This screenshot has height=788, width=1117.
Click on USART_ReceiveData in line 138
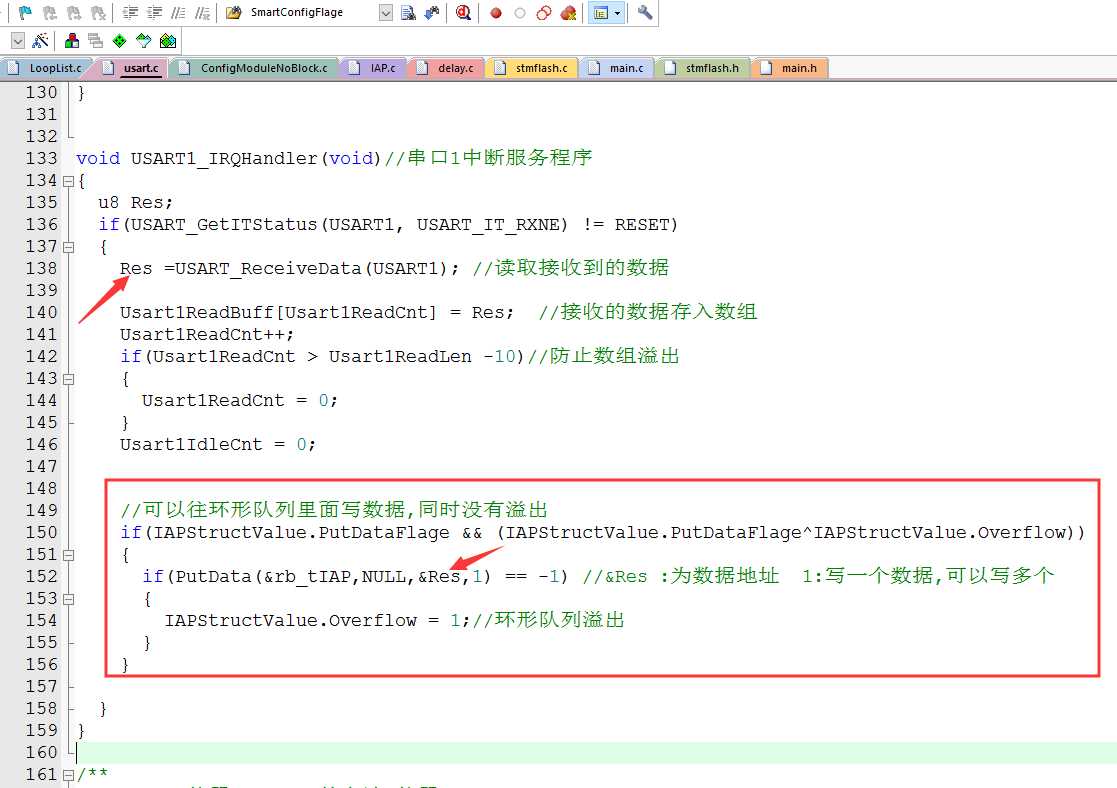(268, 269)
